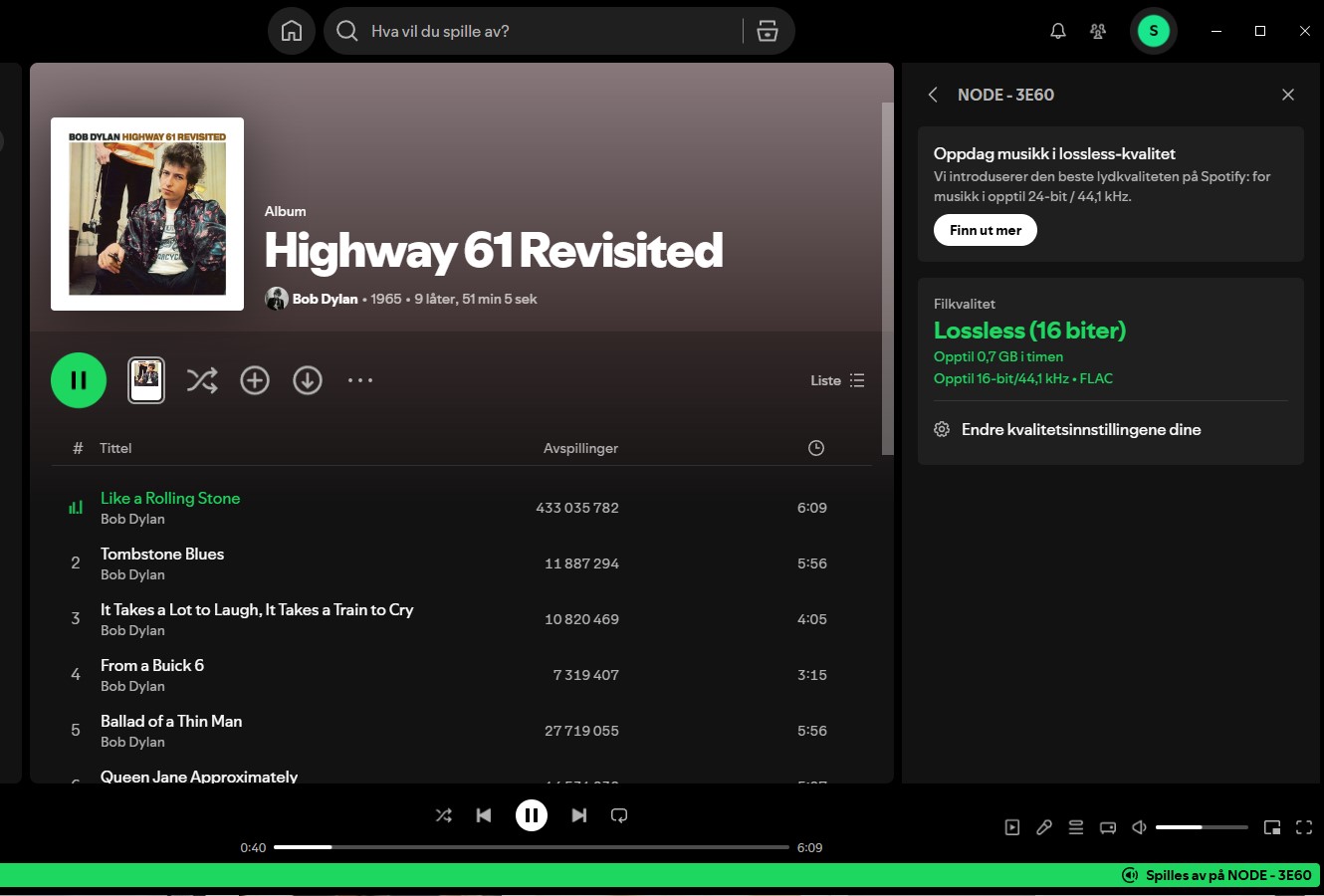The image size is (1324, 896).
Task: Click the play count 433 035 782
Action: pyautogui.click(x=577, y=508)
